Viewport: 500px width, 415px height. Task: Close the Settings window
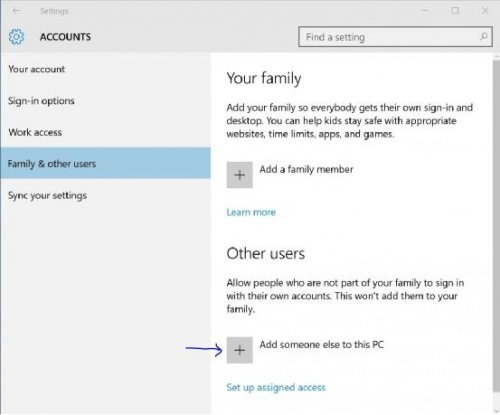pos(485,11)
